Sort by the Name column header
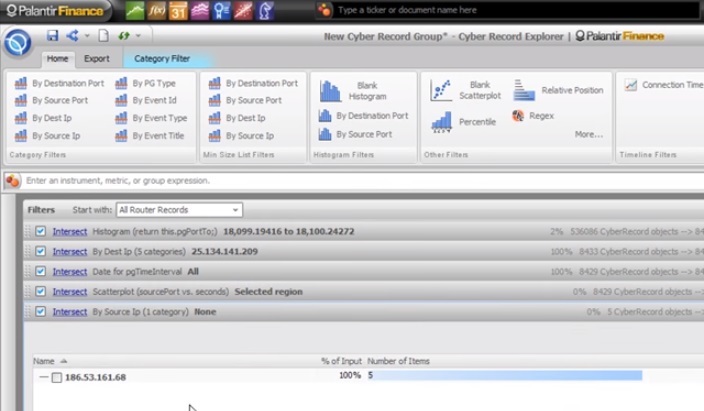The image size is (704, 411). coord(44,361)
